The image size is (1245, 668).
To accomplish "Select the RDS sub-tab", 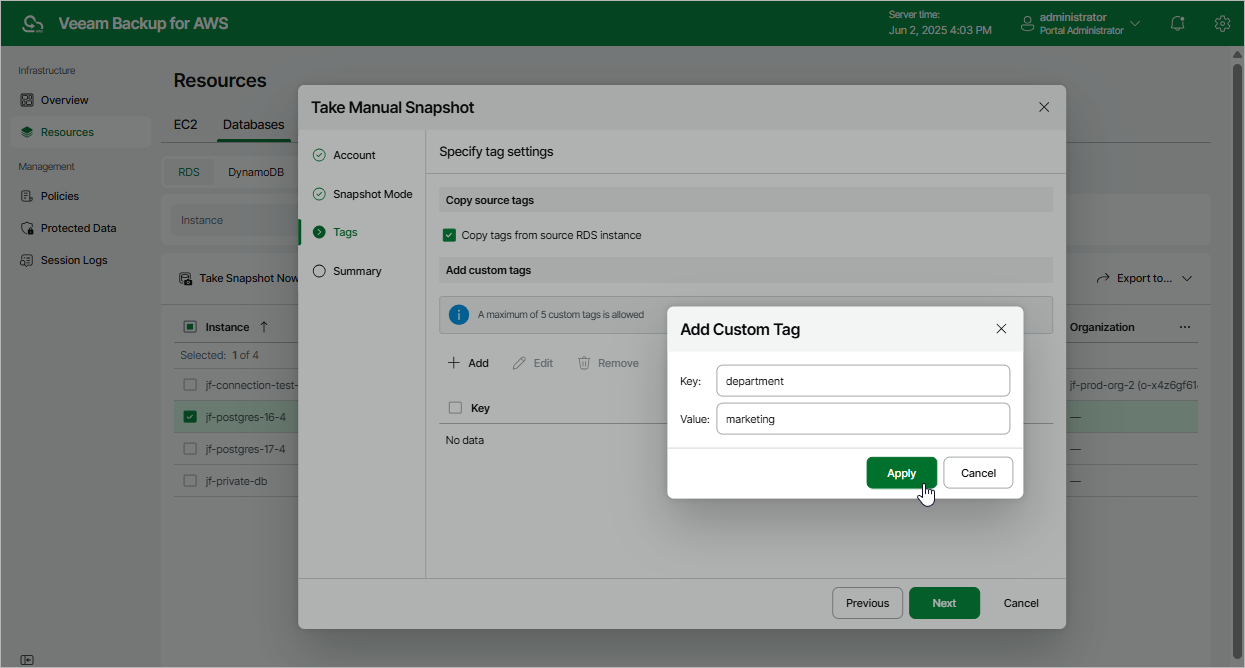I will pyautogui.click(x=189, y=172).
